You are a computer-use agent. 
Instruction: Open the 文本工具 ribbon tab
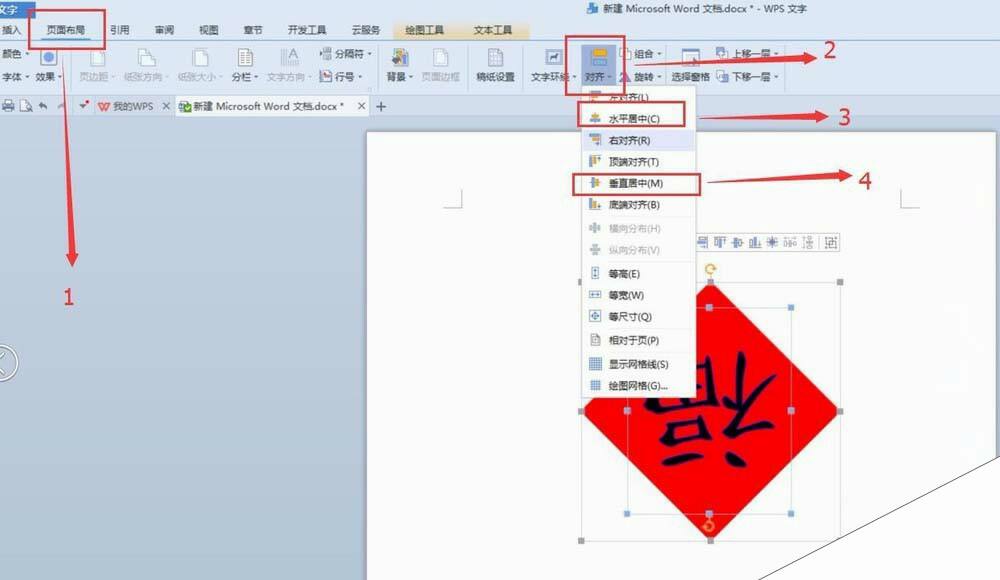click(492, 30)
